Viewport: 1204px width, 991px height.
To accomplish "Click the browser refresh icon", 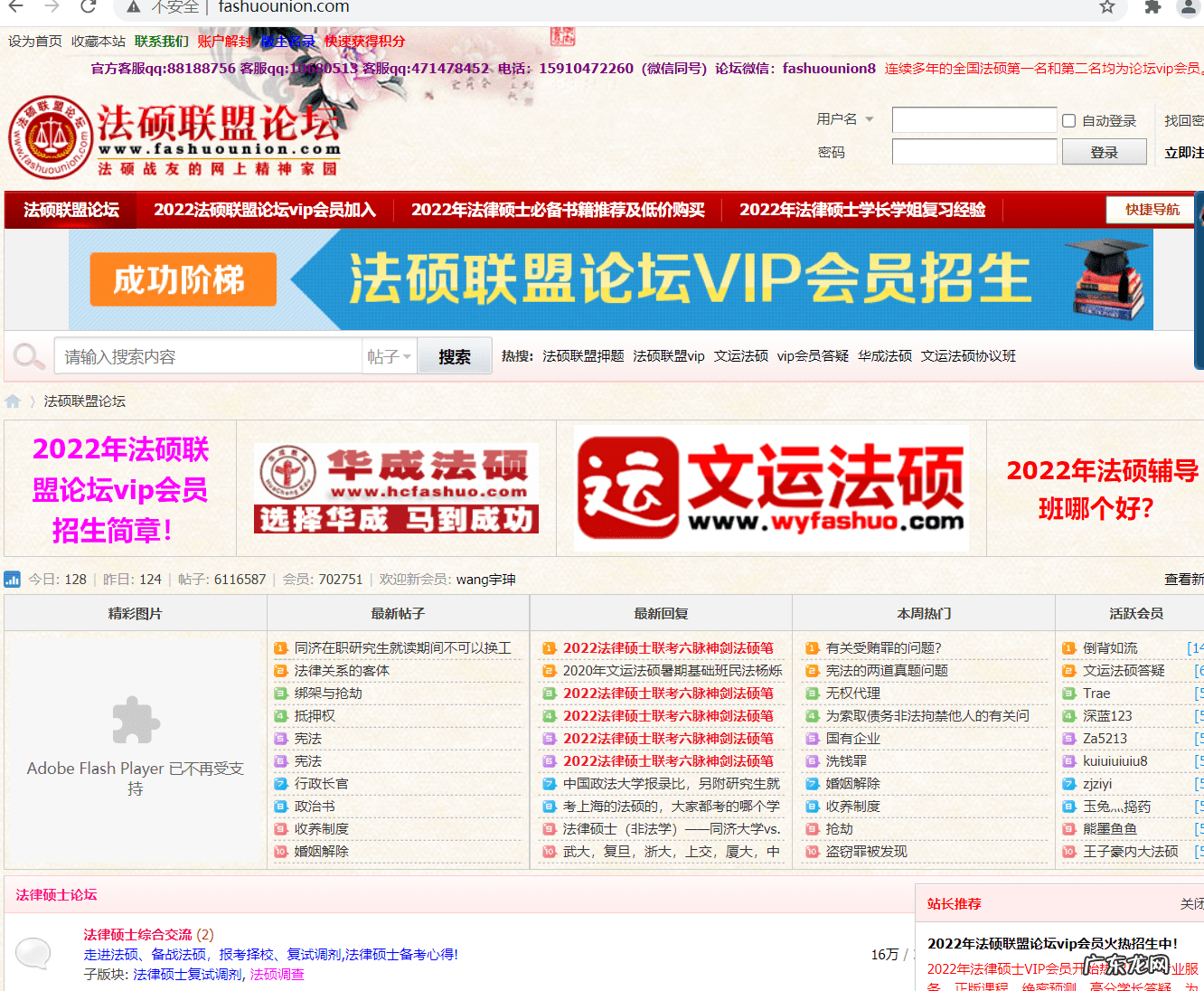I will click(x=87, y=7).
